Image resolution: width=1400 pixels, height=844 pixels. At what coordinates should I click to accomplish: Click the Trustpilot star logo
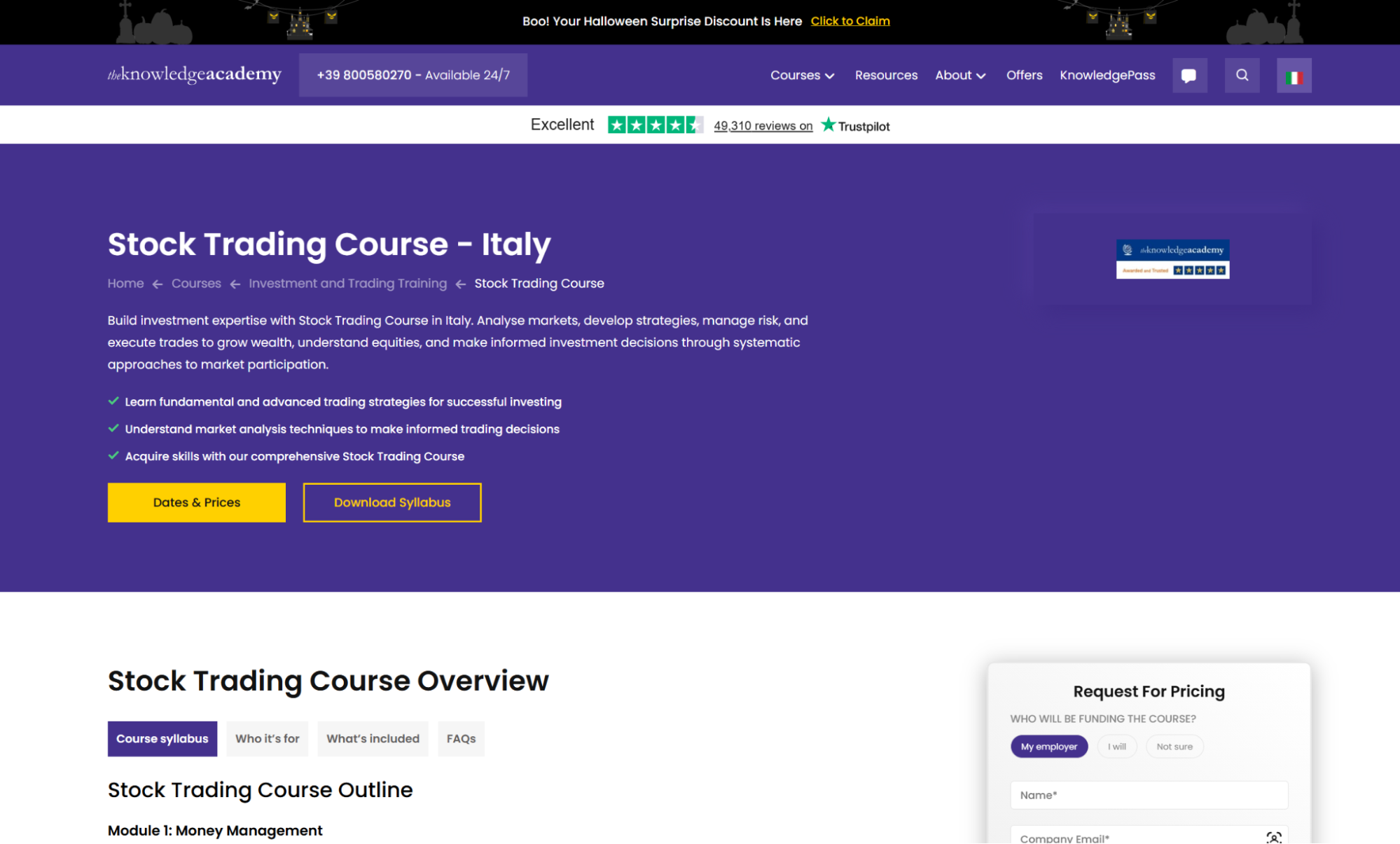click(x=855, y=125)
